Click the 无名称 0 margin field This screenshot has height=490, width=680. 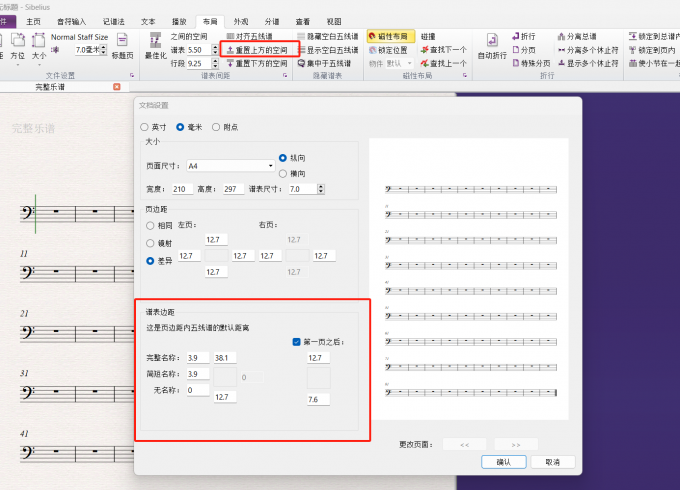tap(198, 390)
